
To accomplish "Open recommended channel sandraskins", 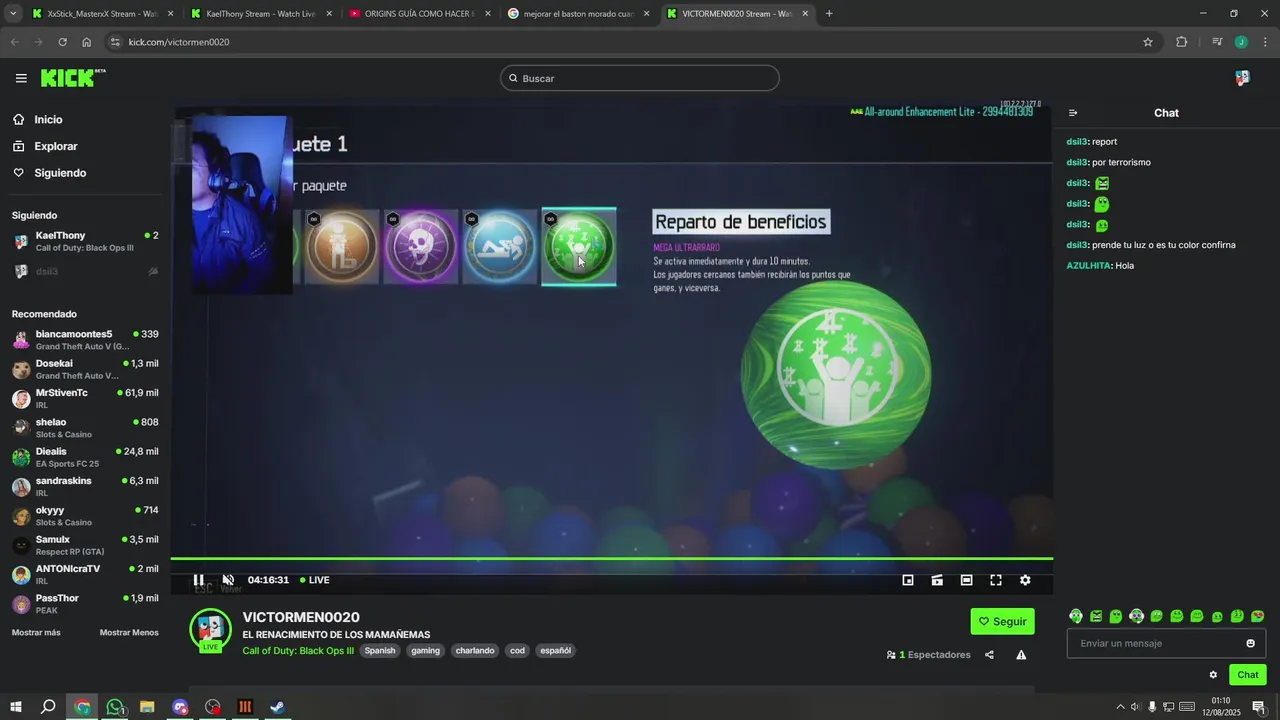I will tap(85, 487).
